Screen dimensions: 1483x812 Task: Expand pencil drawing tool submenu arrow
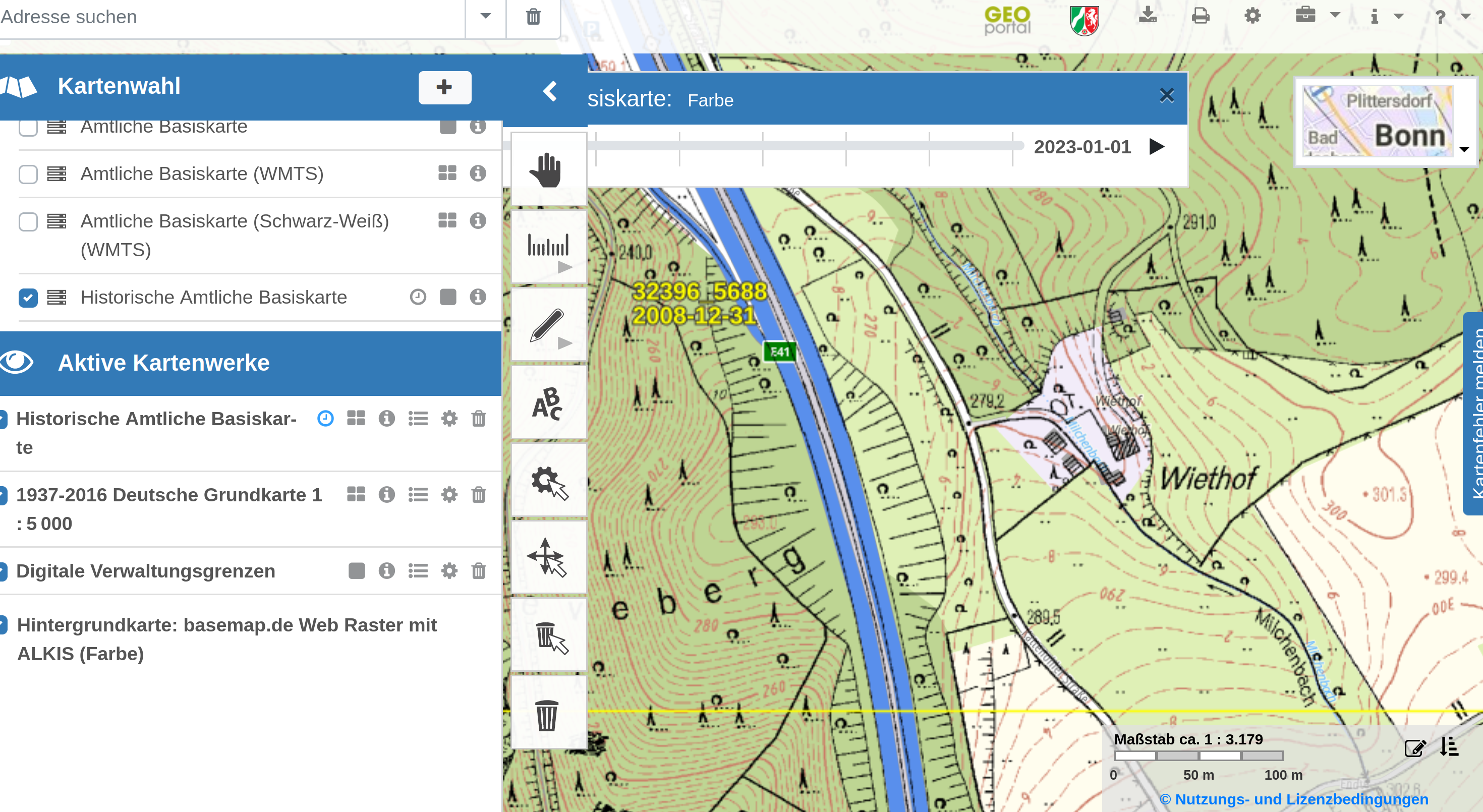click(565, 343)
